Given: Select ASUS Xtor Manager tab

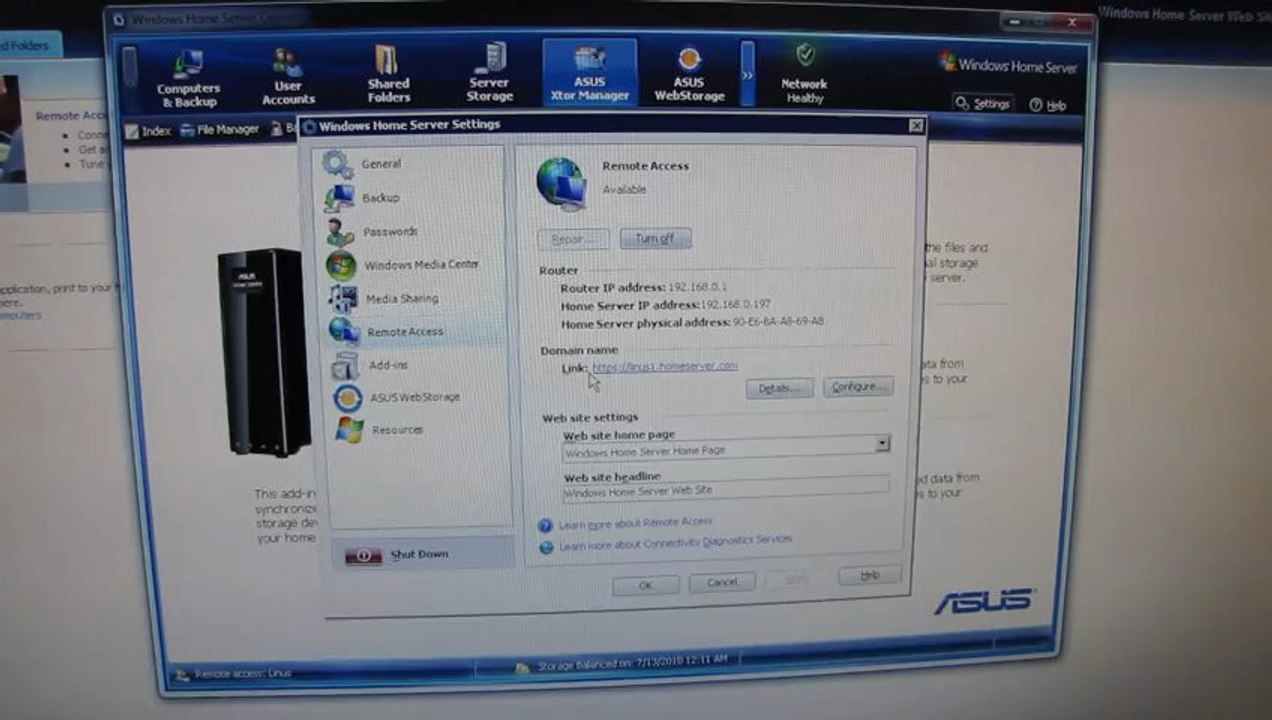Looking at the screenshot, I should [x=590, y=72].
